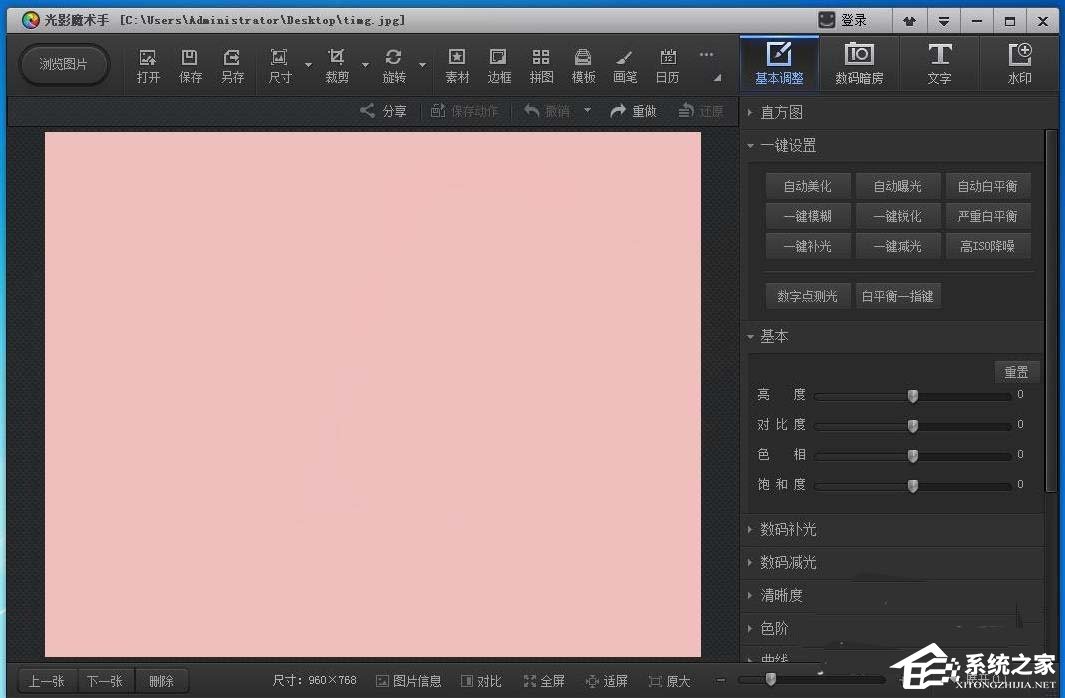Click the 白平衡一指键 button
This screenshot has width=1065, height=698.
(x=897, y=295)
